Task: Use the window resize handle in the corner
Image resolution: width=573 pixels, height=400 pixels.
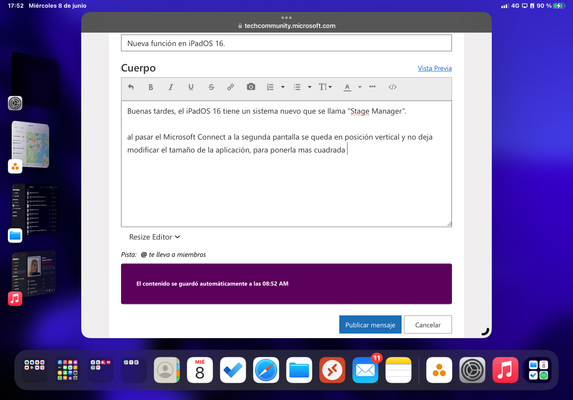Action: [485, 332]
